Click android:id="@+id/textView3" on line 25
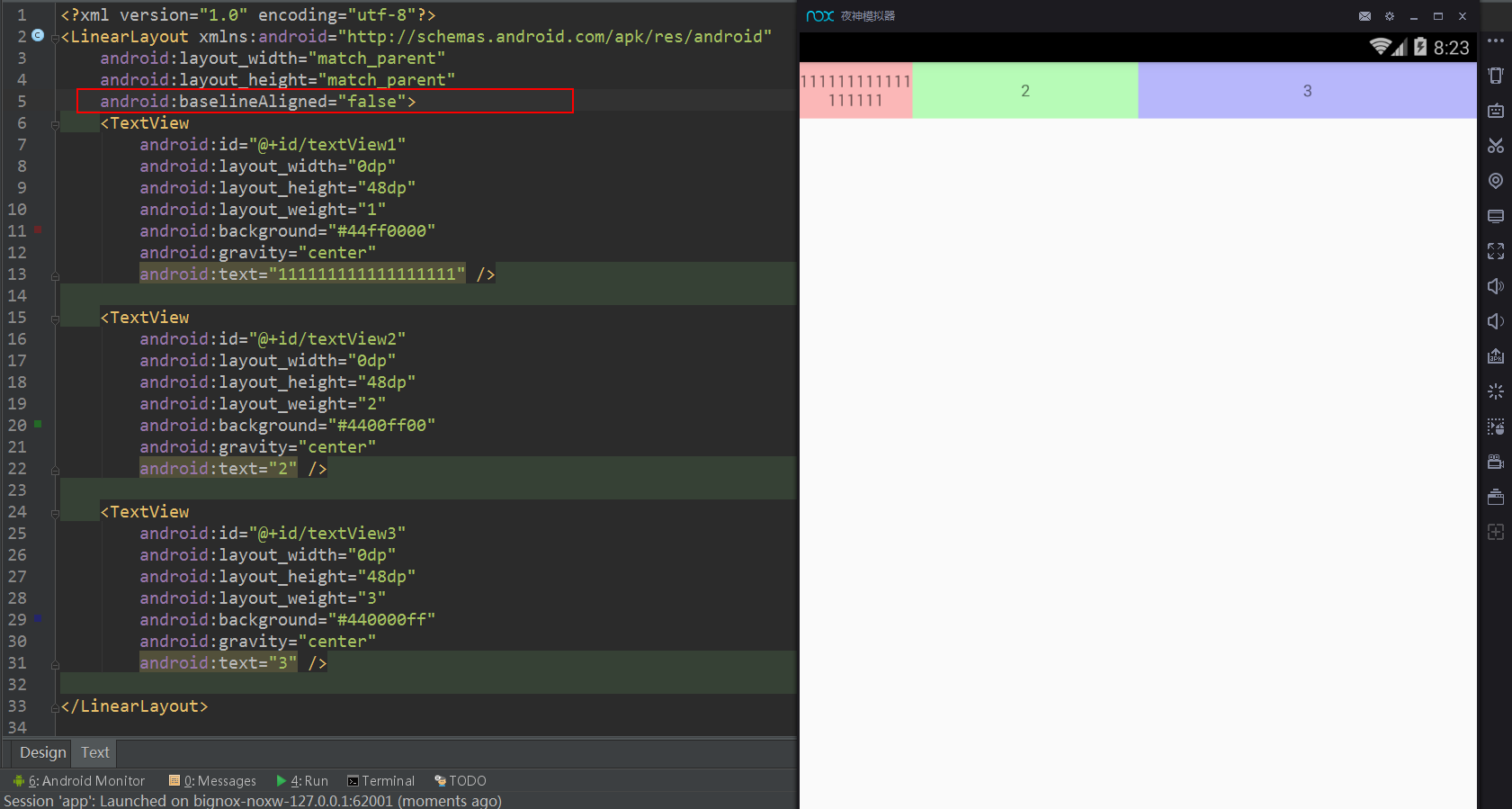Viewport: 1512px width, 809px height. (273, 533)
